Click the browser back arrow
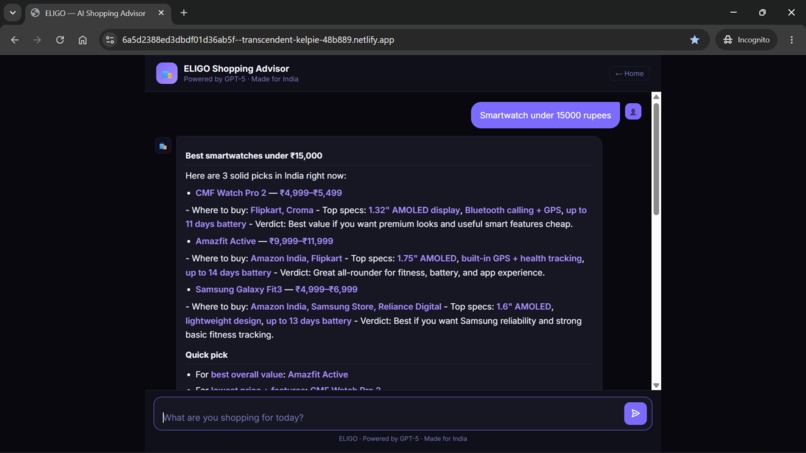806x453 pixels. click(14, 40)
